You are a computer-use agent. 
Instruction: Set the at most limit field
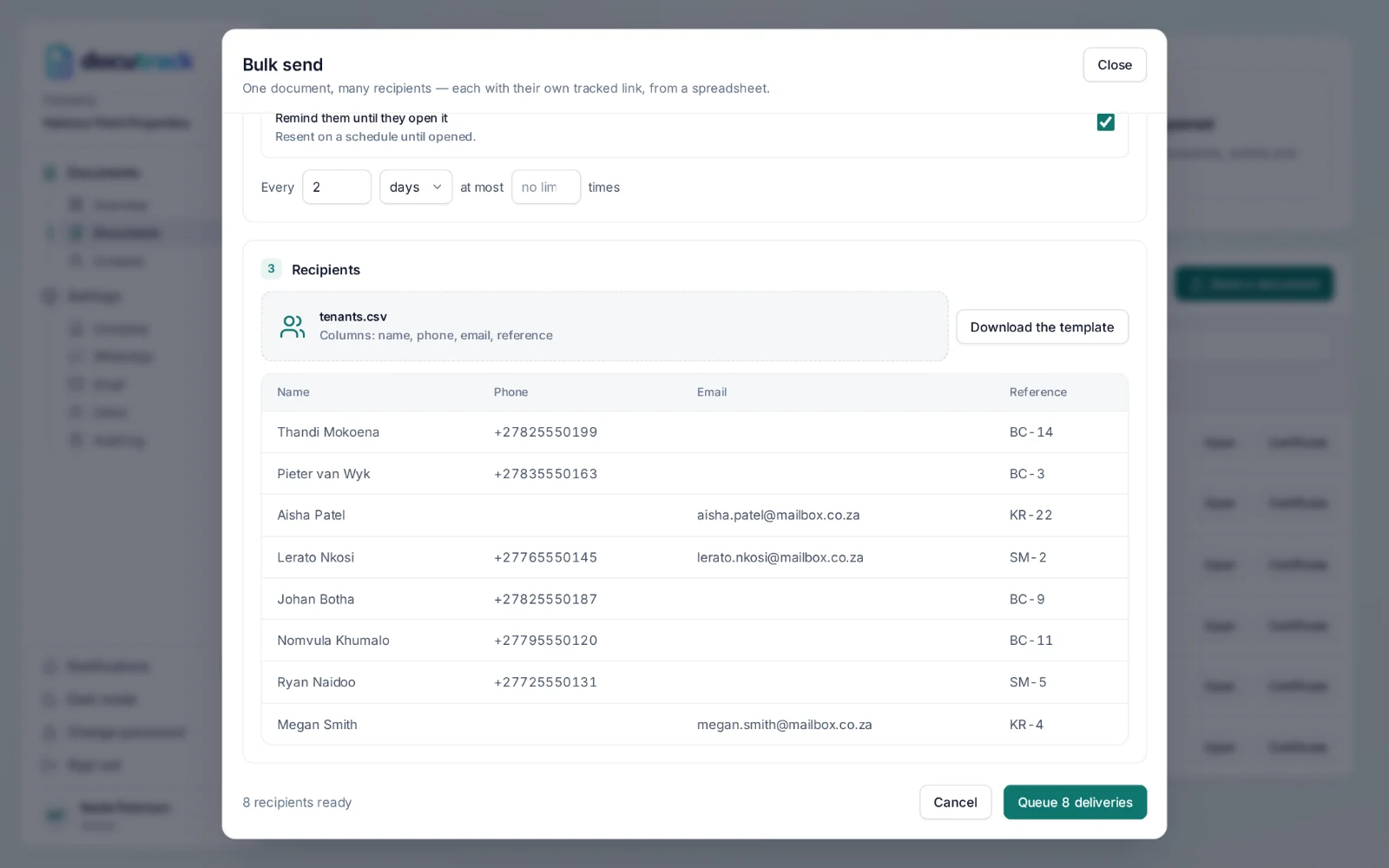(546, 187)
